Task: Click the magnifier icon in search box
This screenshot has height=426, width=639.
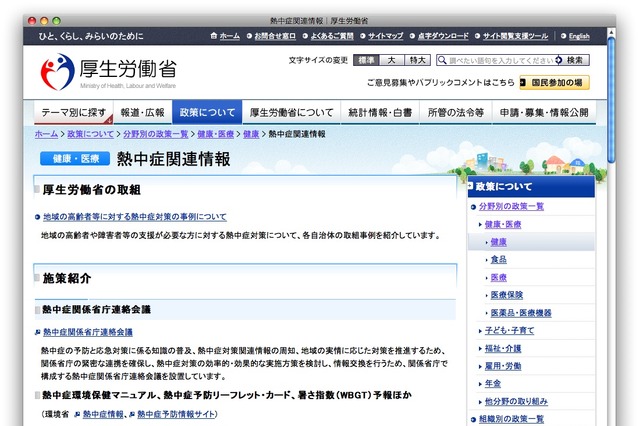Action: (x=442, y=60)
